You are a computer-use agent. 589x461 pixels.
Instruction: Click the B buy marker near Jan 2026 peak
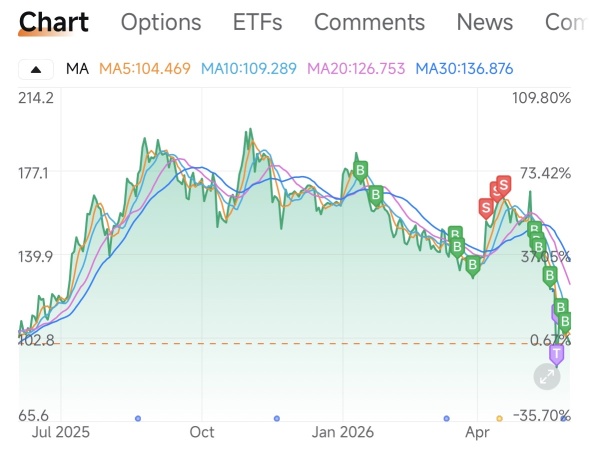click(360, 171)
